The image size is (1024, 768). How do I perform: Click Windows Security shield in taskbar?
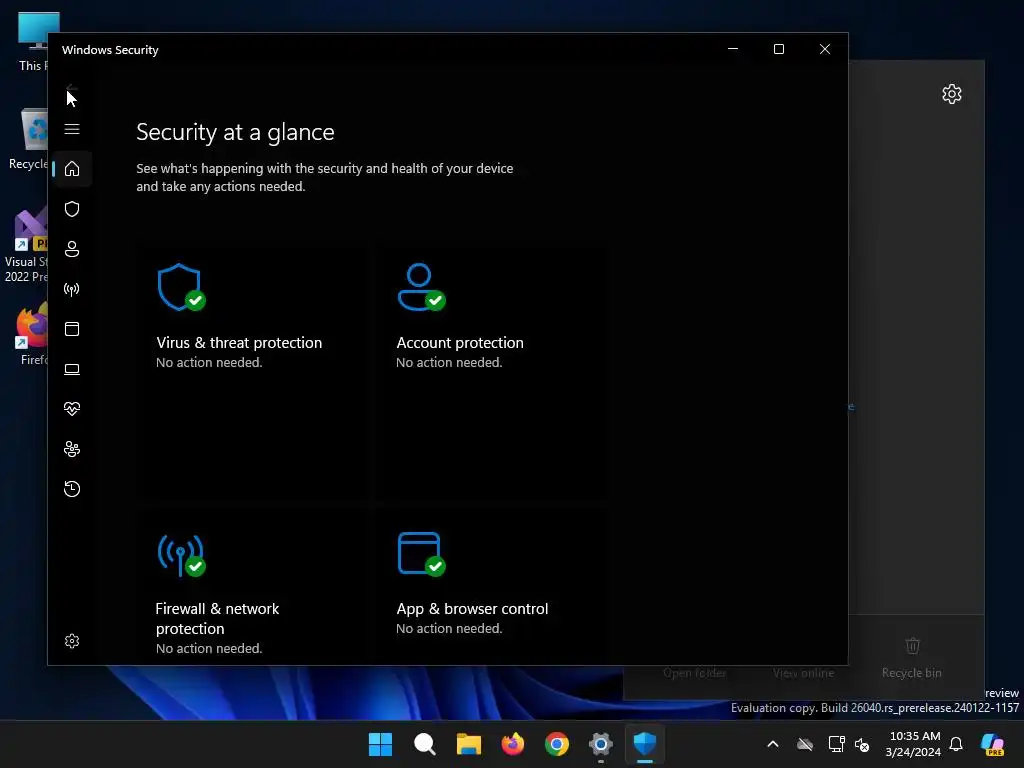pyautogui.click(x=645, y=744)
